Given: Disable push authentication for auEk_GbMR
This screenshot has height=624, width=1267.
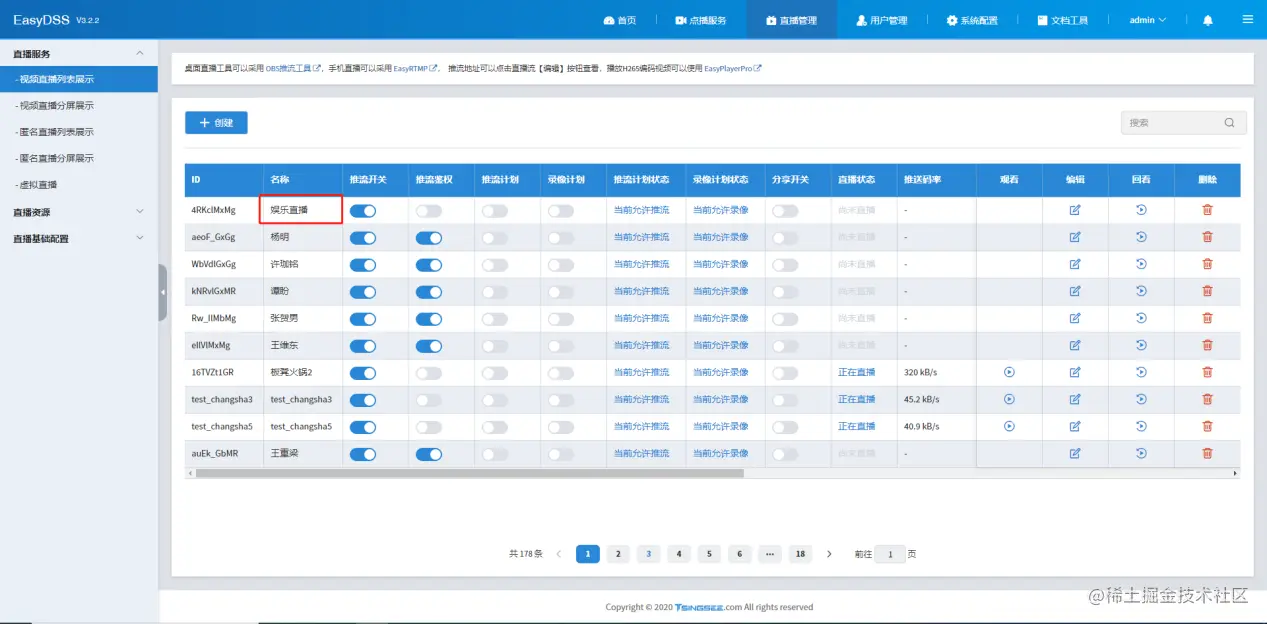Looking at the screenshot, I should tap(429, 454).
